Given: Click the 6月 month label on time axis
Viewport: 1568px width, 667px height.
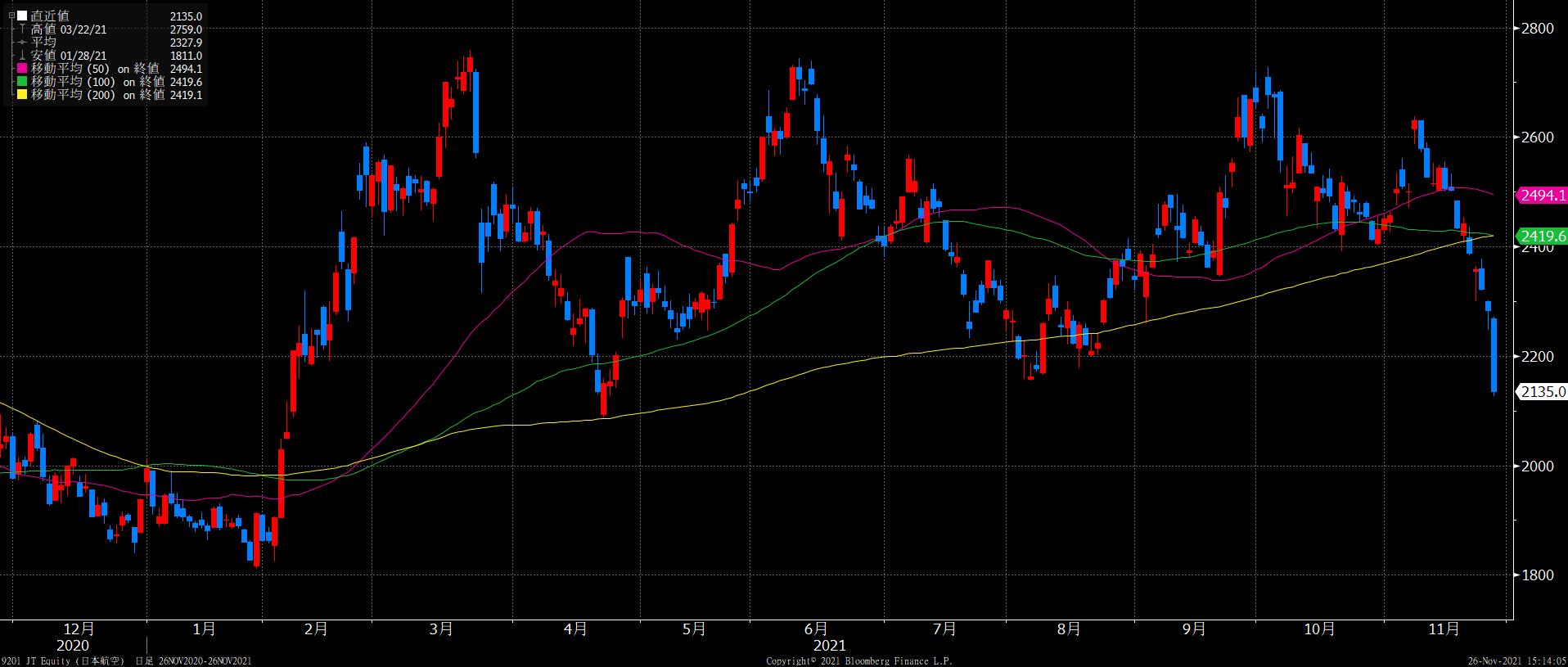Looking at the screenshot, I should coord(815,629).
